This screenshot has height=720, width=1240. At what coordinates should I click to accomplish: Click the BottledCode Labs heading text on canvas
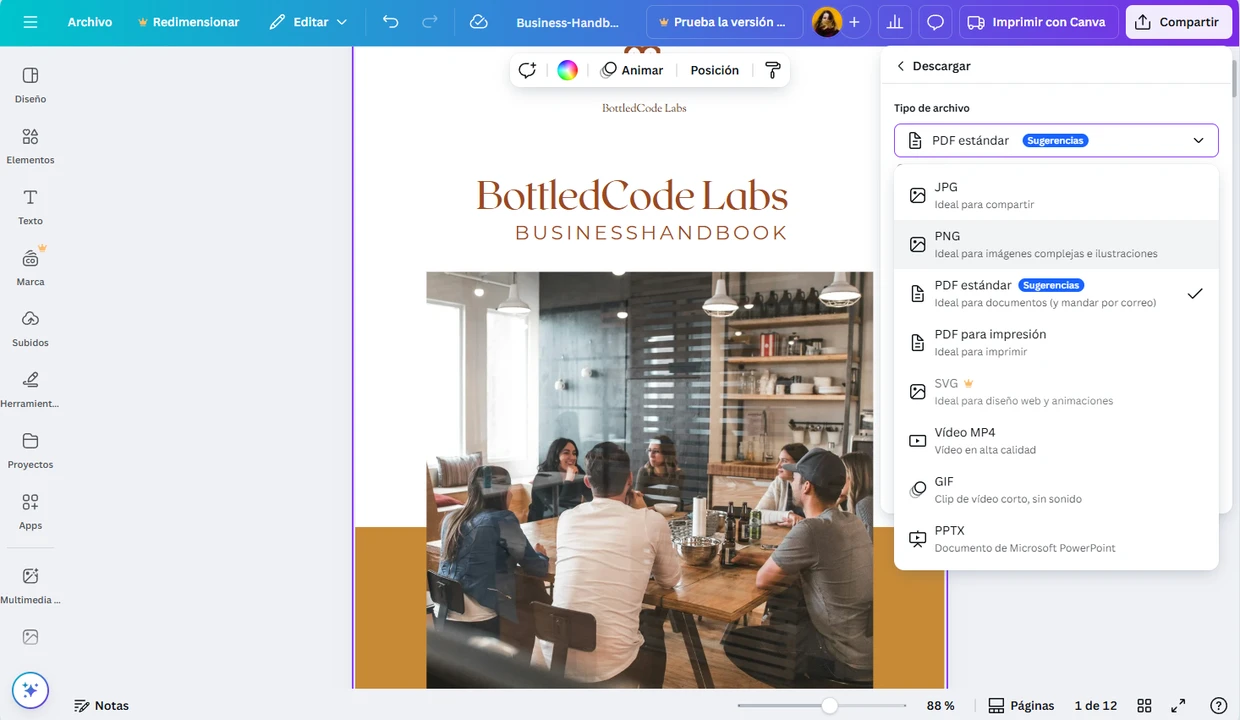632,195
